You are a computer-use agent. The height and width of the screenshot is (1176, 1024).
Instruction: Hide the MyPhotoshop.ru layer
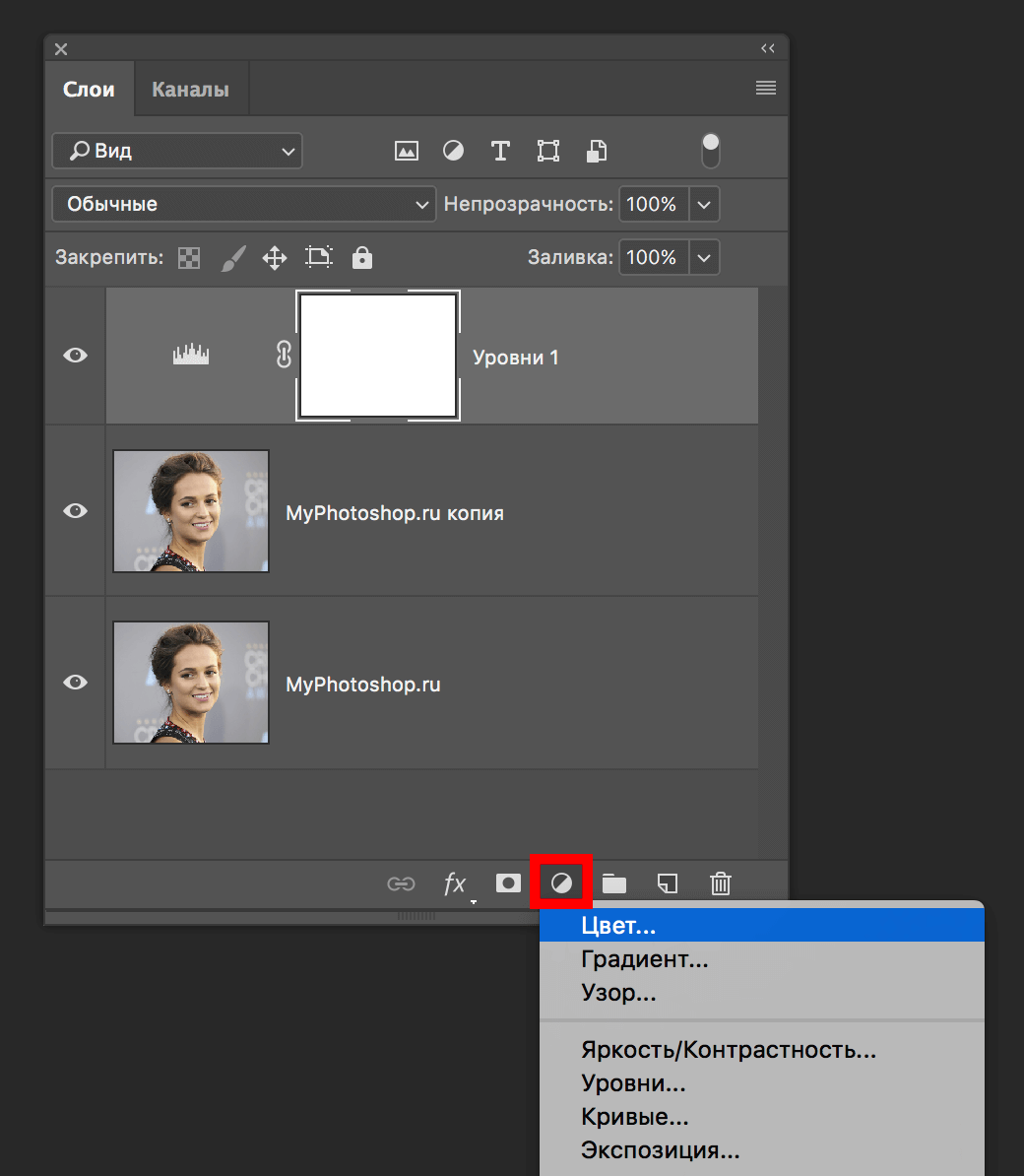click(x=75, y=682)
